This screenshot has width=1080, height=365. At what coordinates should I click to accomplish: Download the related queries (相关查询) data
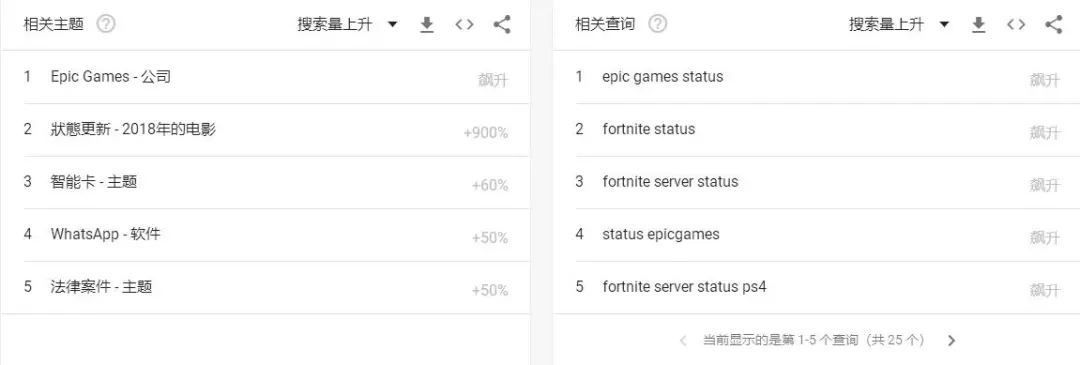978,25
